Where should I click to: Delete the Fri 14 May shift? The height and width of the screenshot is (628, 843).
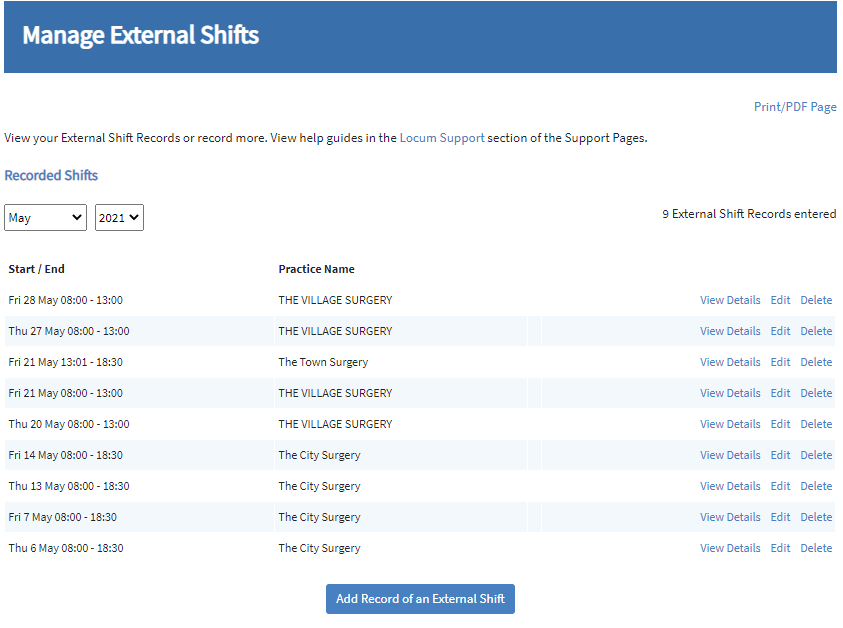click(816, 455)
